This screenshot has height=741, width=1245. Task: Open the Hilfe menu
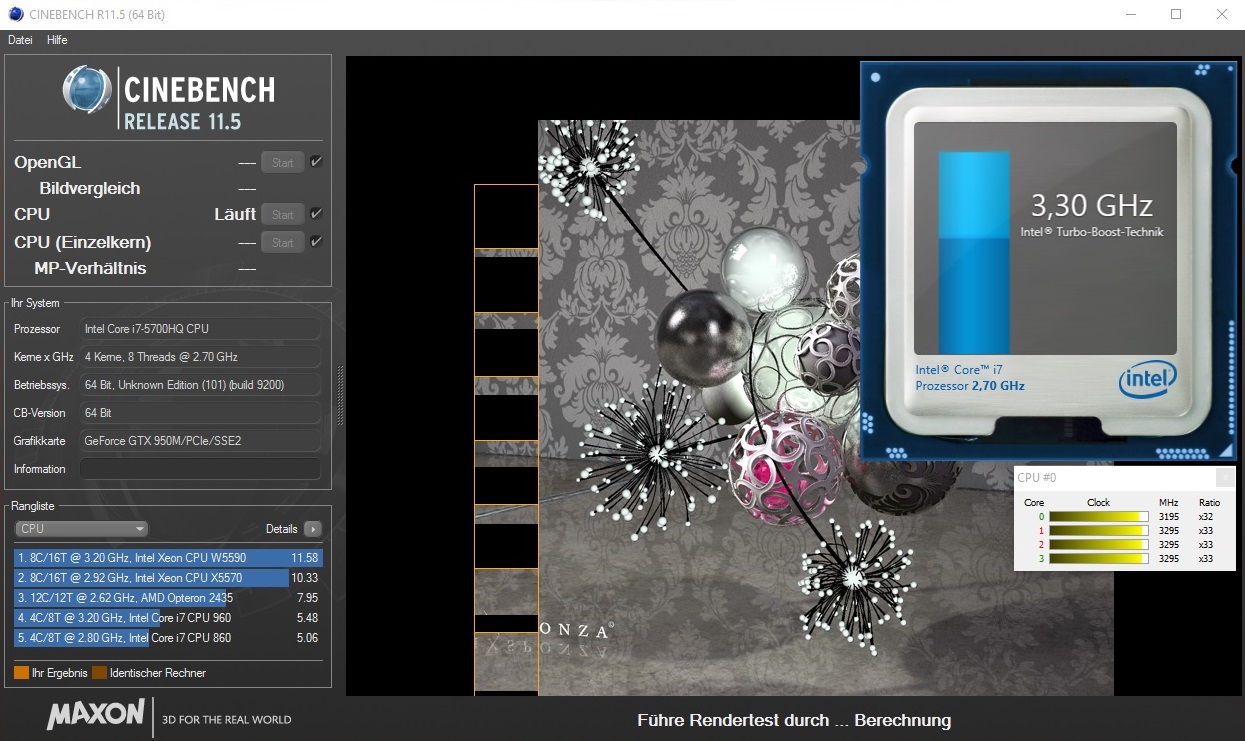pyautogui.click(x=57, y=40)
